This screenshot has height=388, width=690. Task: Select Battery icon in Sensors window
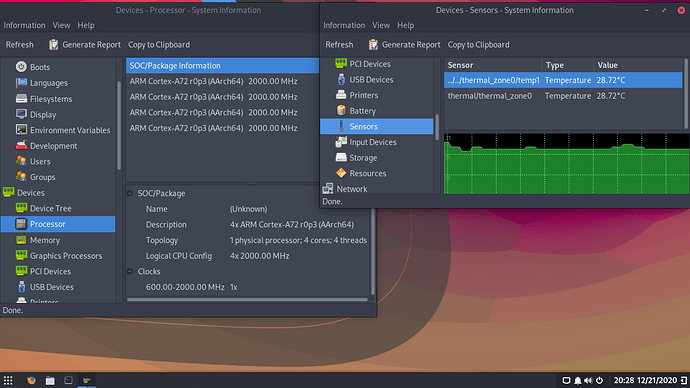point(341,110)
